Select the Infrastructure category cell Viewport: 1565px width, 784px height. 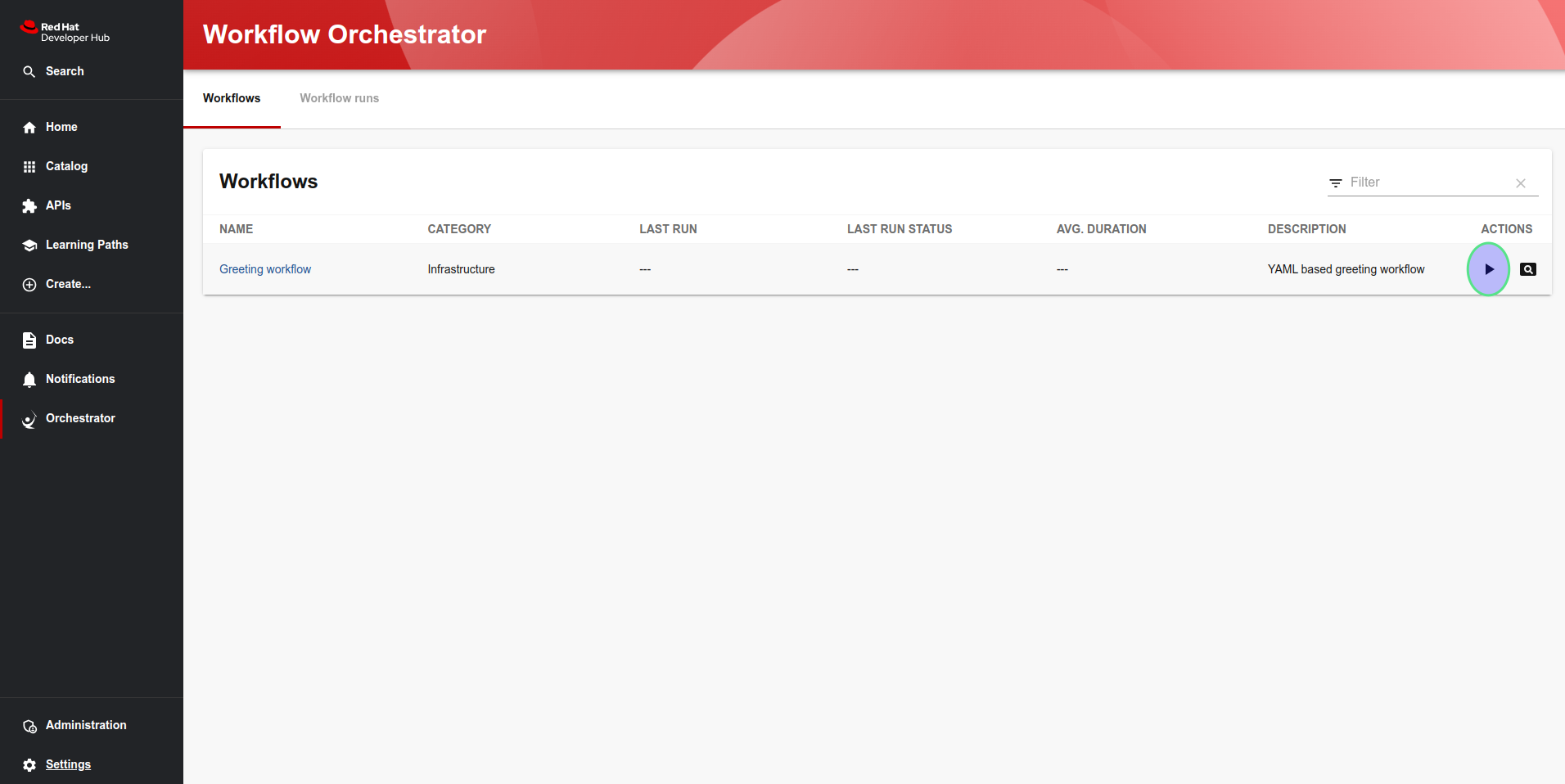(461, 269)
